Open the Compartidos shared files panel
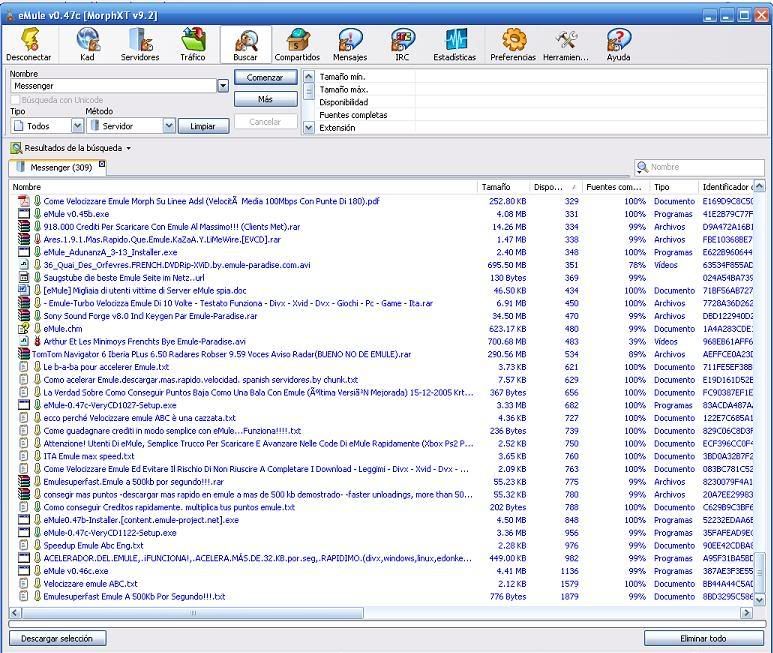The height and width of the screenshot is (653, 773). coord(297,45)
